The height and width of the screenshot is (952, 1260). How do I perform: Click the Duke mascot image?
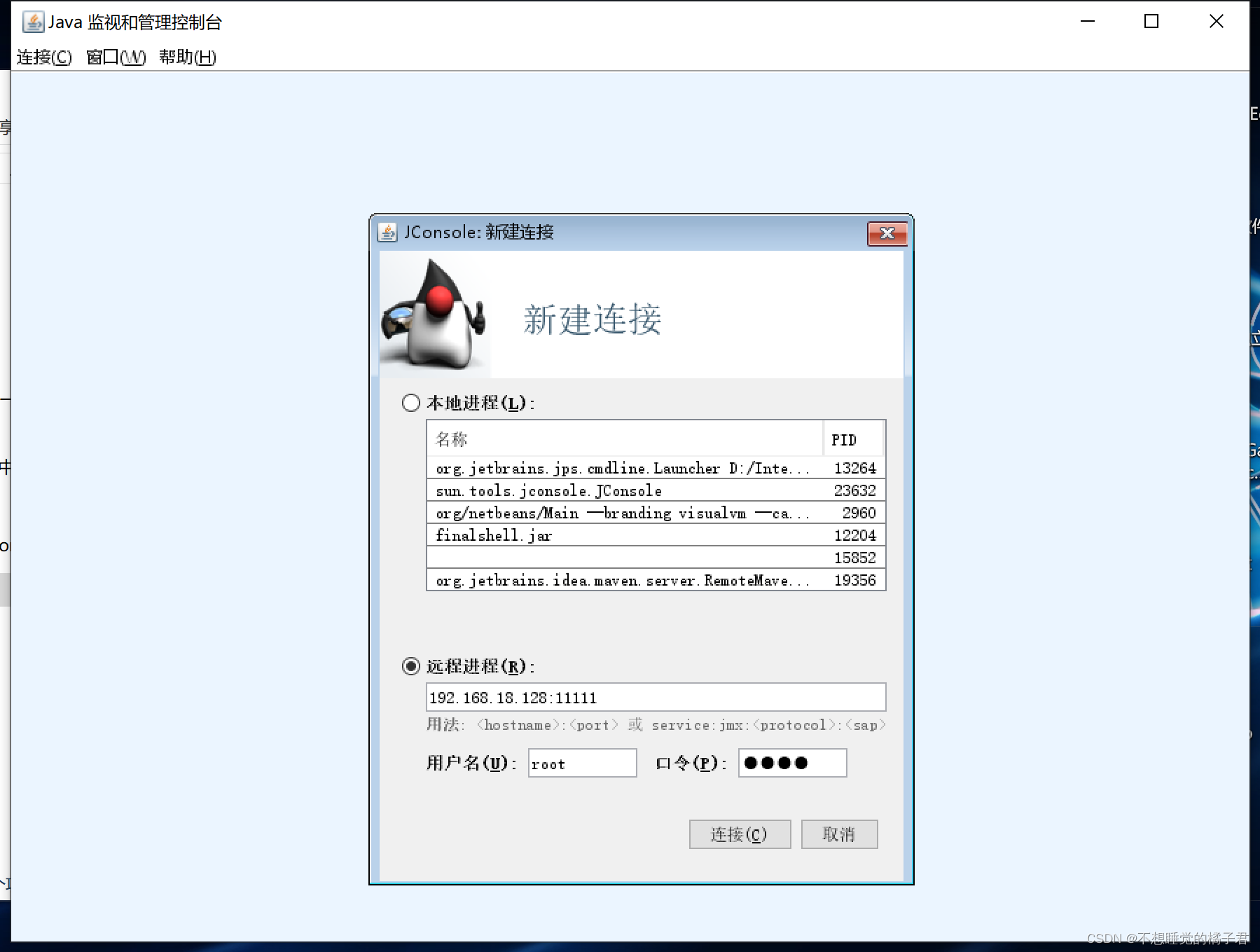click(x=434, y=315)
